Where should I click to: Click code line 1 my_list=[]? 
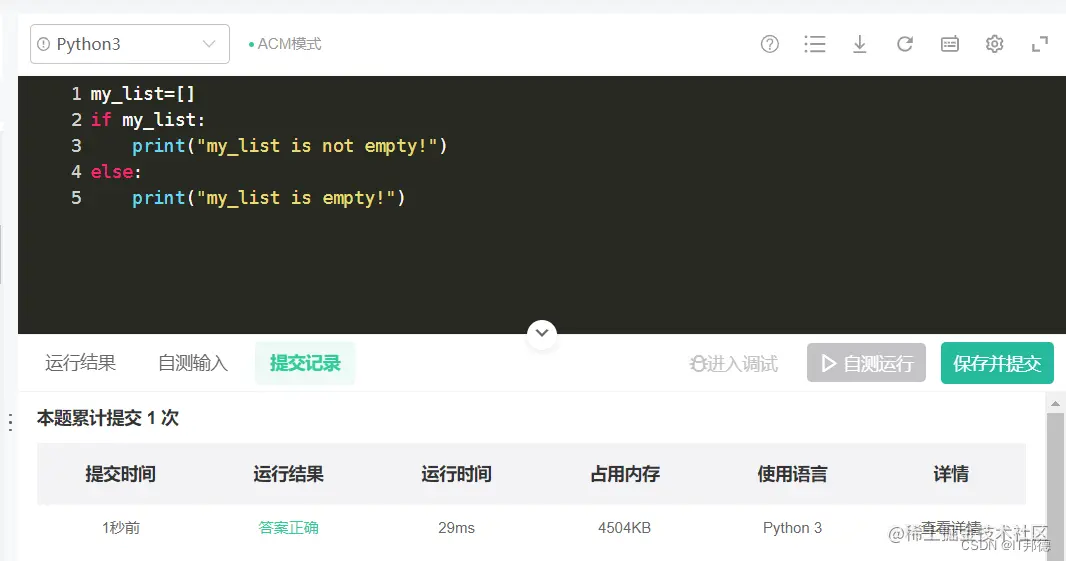[143, 94]
